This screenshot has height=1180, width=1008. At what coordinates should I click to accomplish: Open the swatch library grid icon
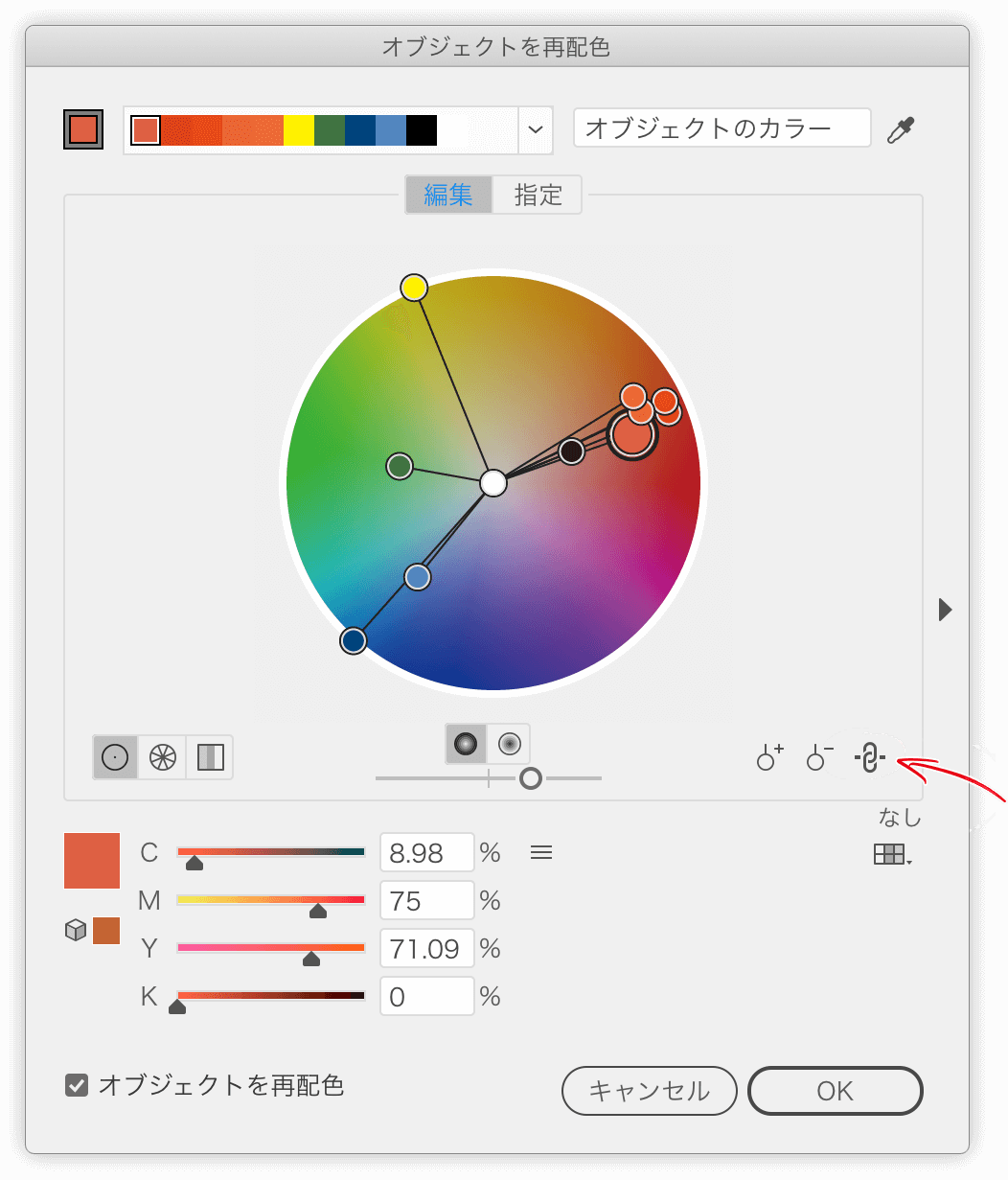click(x=892, y=854)
